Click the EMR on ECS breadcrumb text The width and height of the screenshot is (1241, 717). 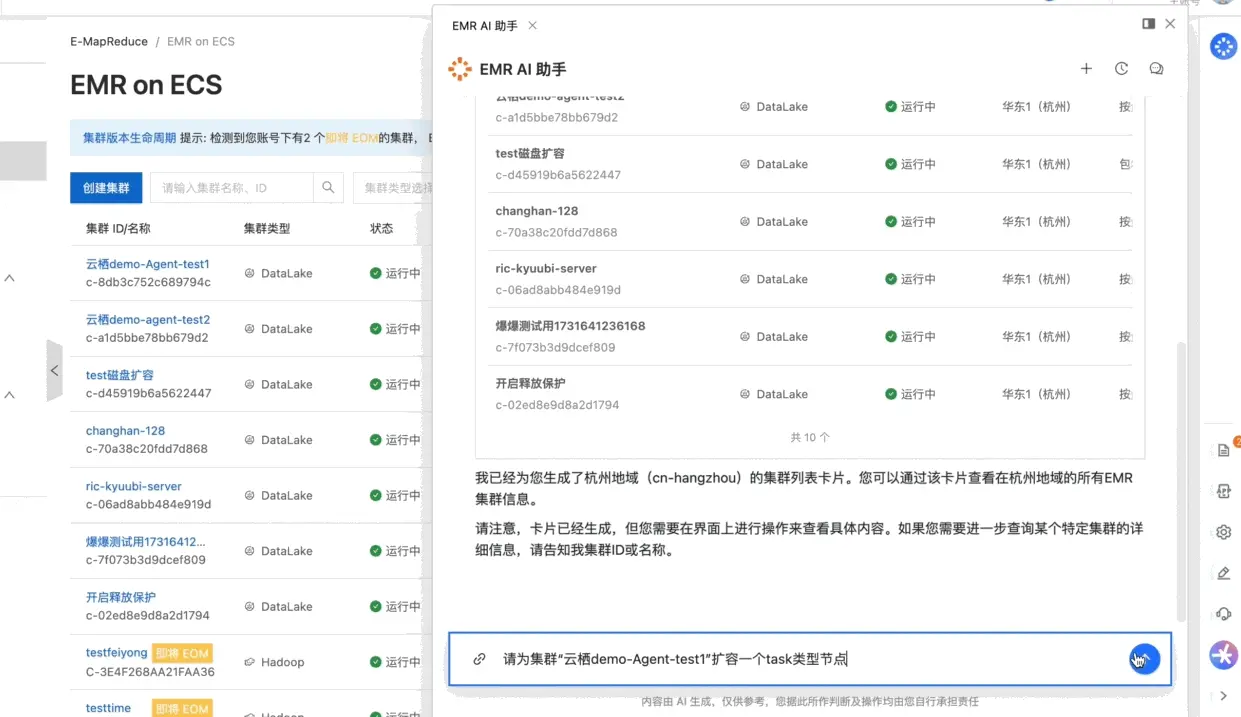pos(201,41)
